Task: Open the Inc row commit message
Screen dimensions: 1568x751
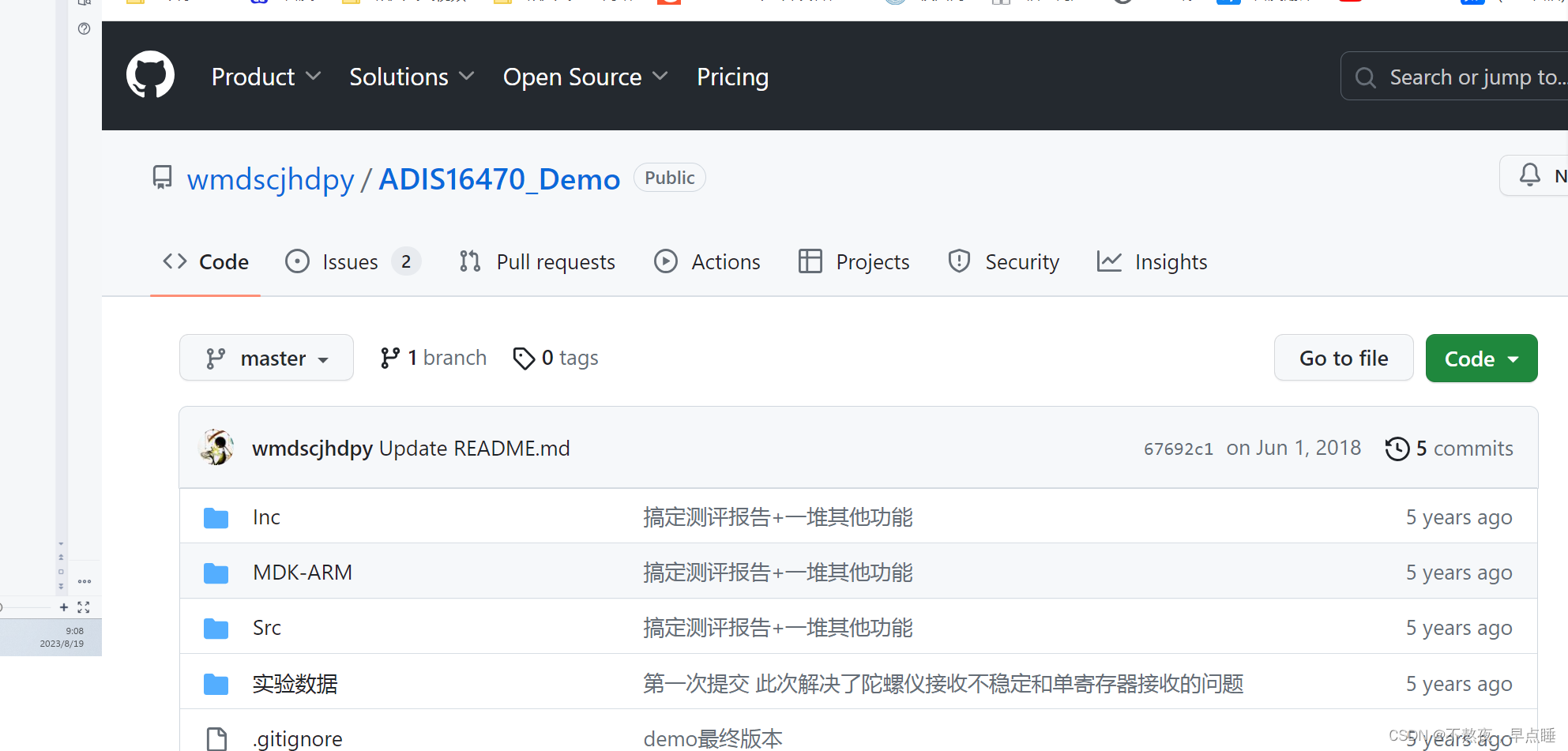Action: tap(777, 517)
